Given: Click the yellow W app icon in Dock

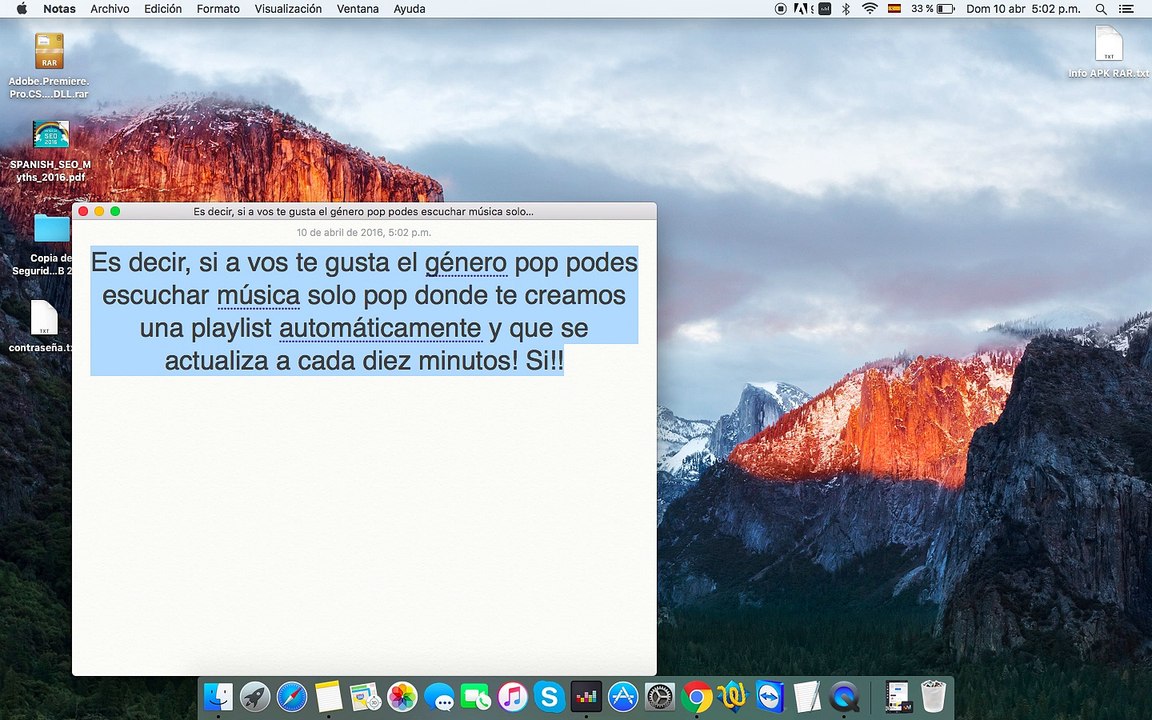Looking at the screenshot, I should click(x=733, y=696).
